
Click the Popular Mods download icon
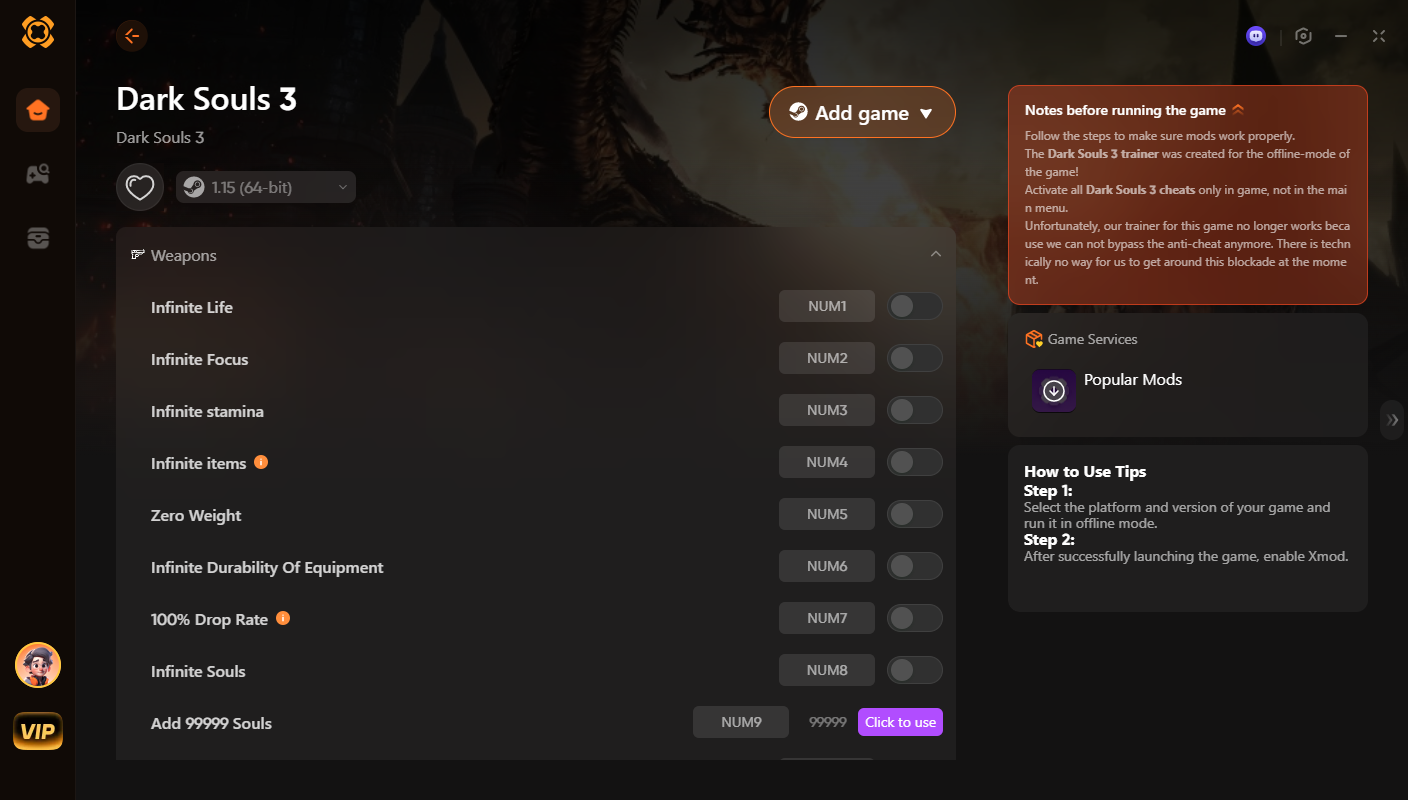pyautogui.click(x=1054, y=391)
